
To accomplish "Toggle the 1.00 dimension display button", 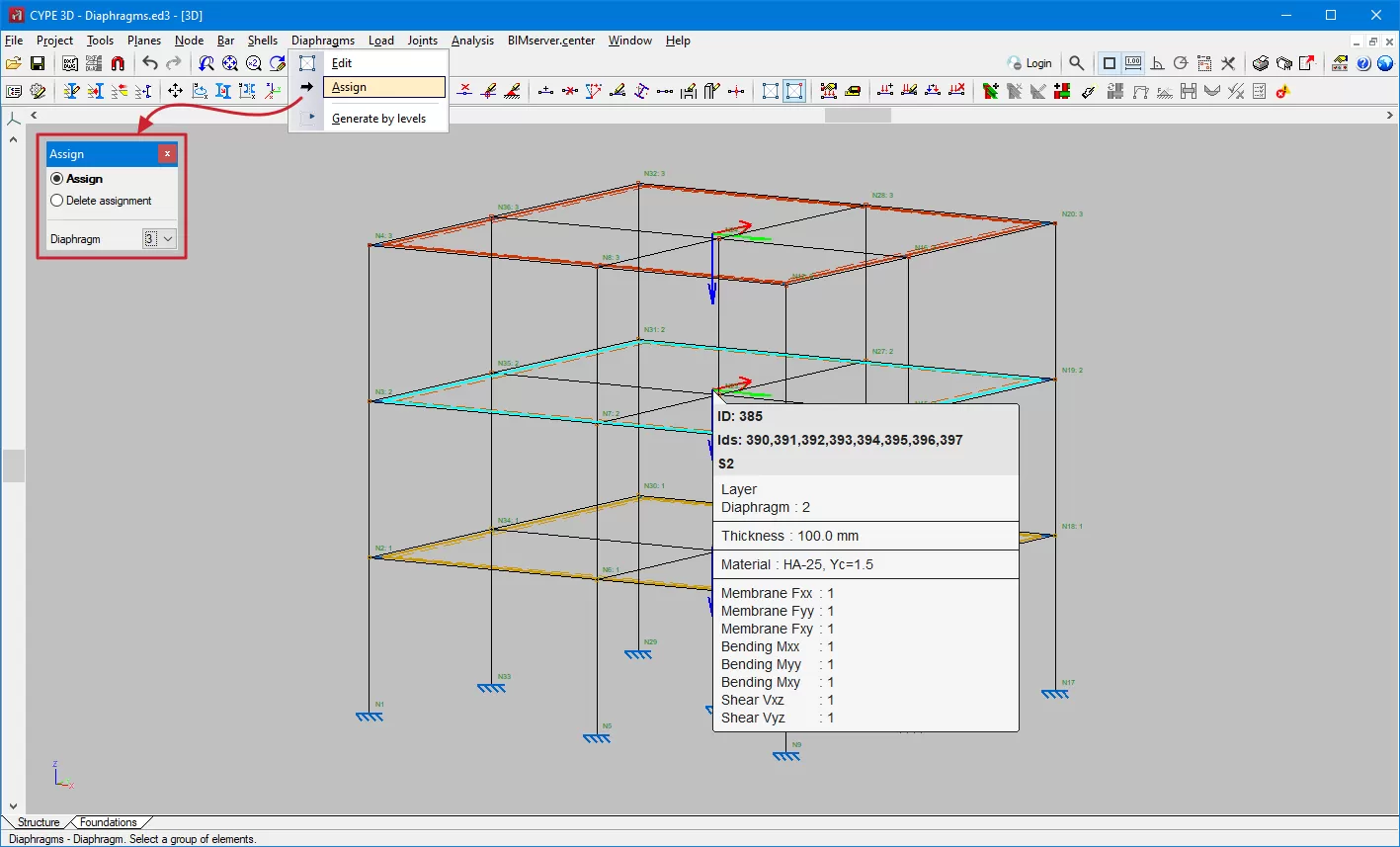I will point(1133,63).
